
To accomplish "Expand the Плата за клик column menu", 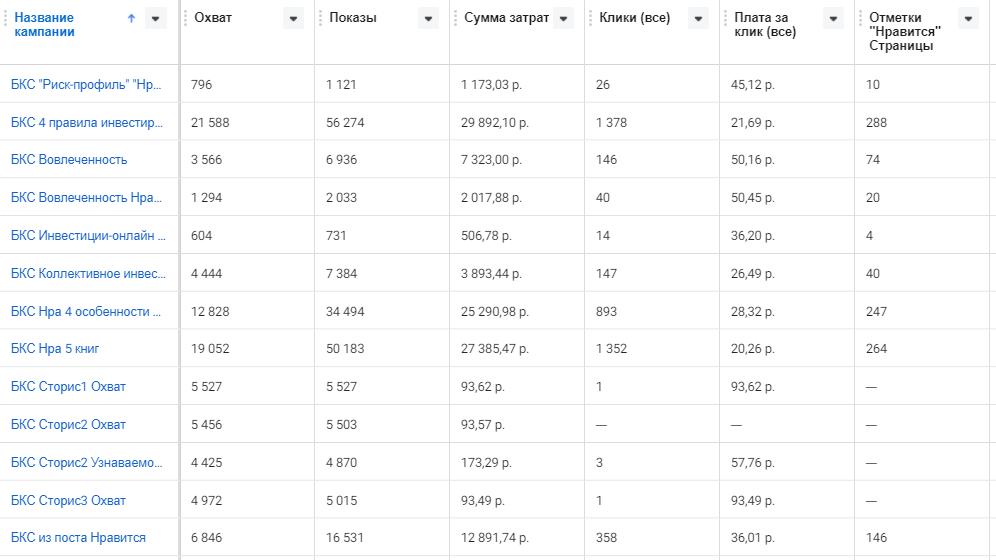I will coord(833,18).
